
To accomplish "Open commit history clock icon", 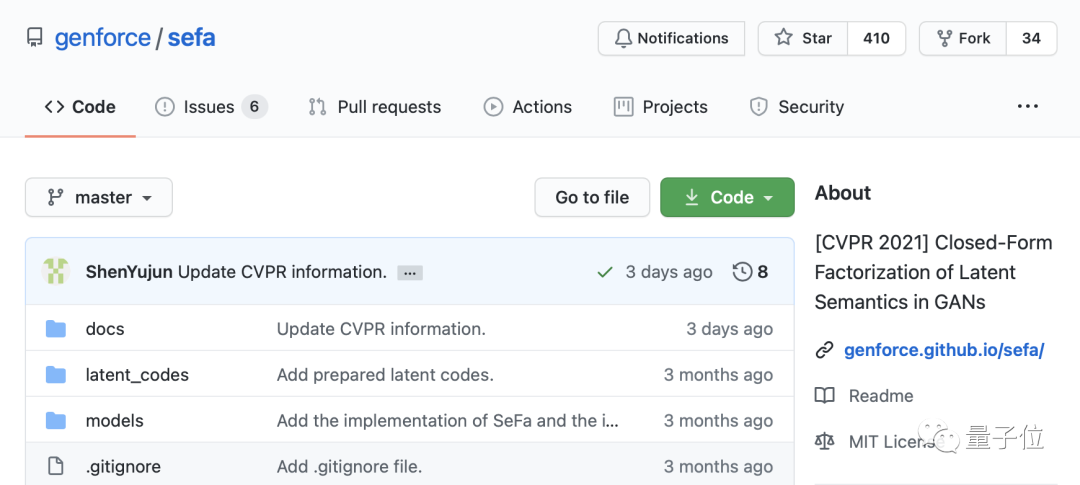I will (742, 272).
